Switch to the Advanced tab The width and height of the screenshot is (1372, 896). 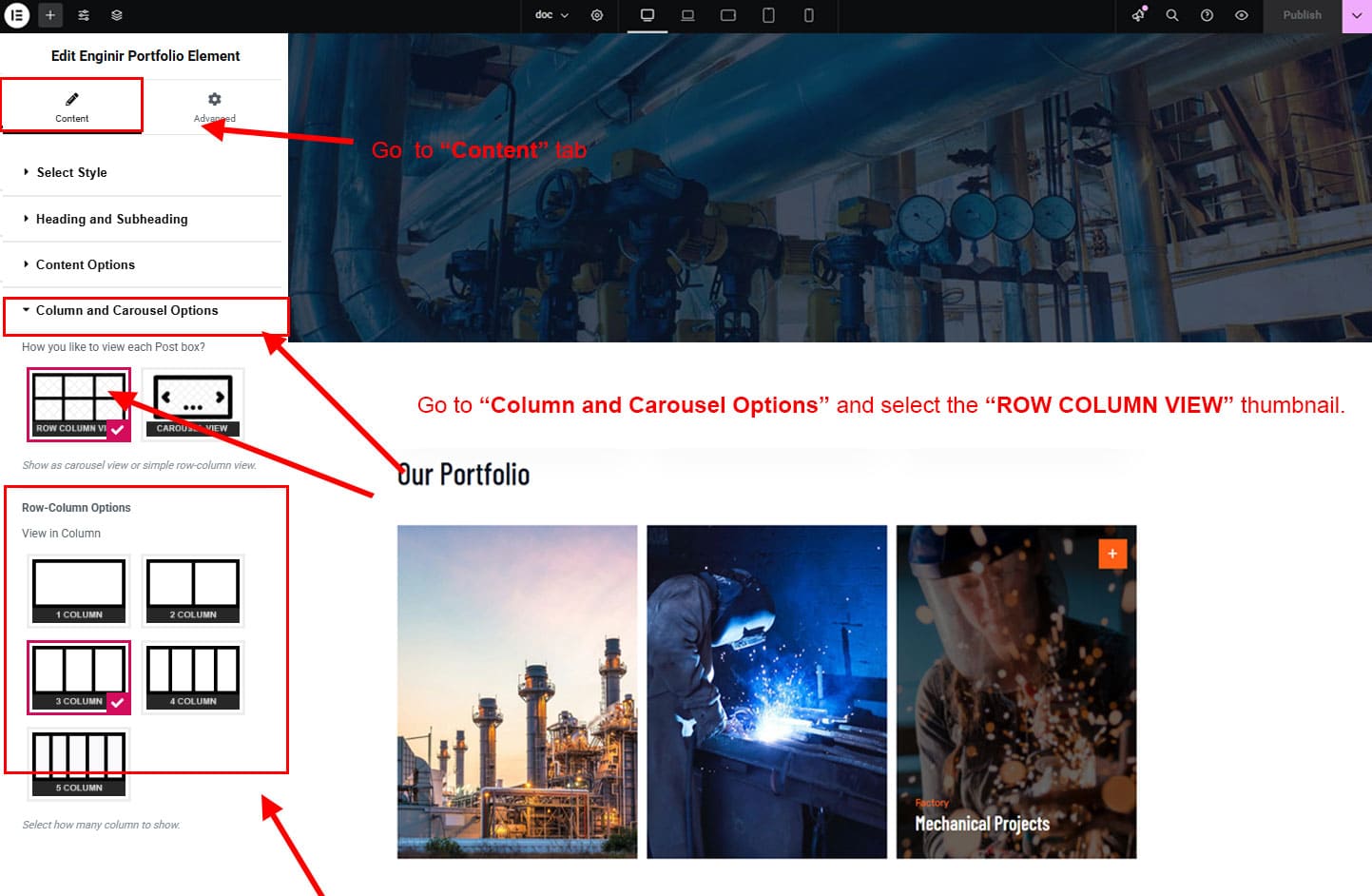pyautogui.click(x=215, y=107)
